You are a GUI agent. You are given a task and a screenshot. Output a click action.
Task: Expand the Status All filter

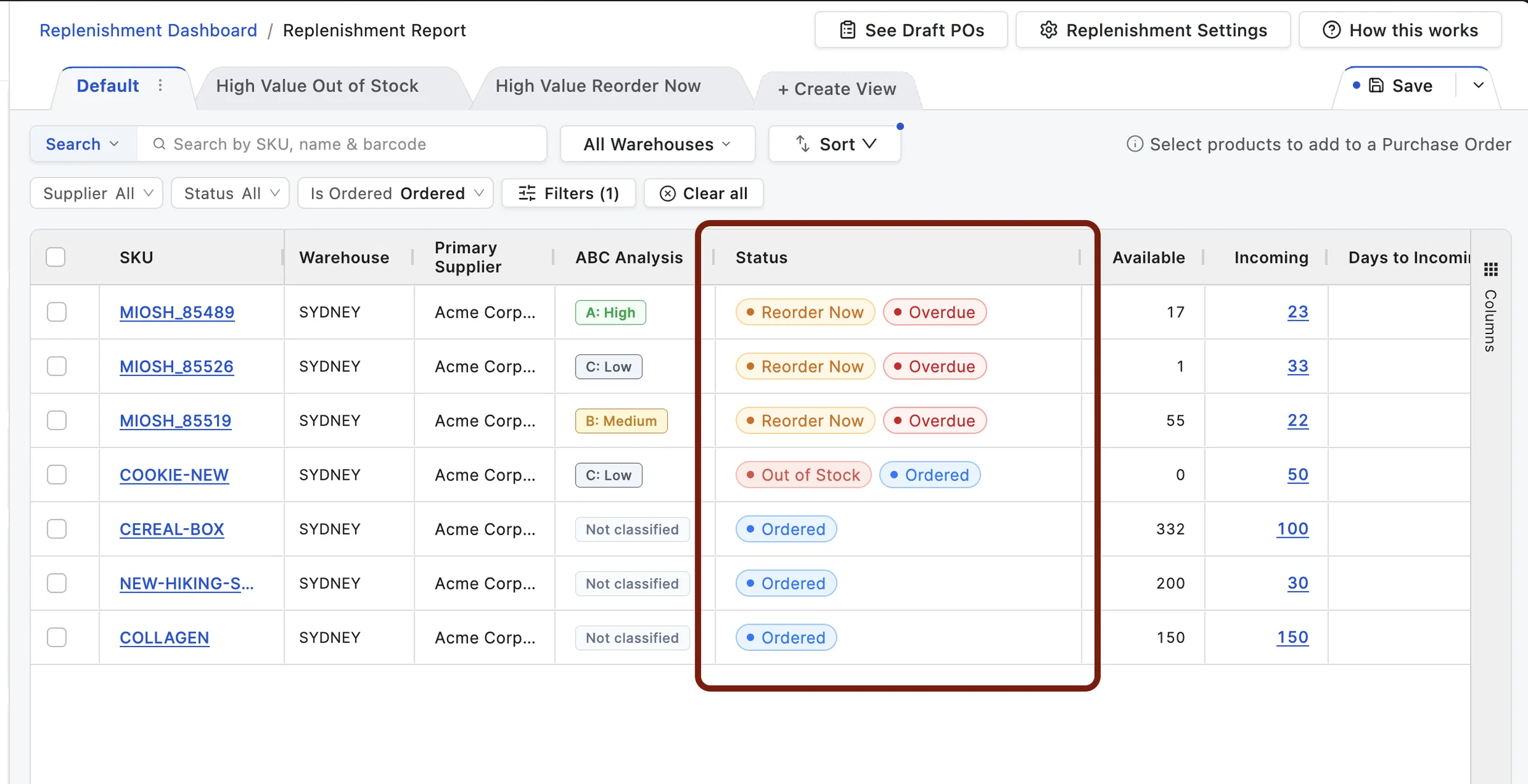click(230, 193)
